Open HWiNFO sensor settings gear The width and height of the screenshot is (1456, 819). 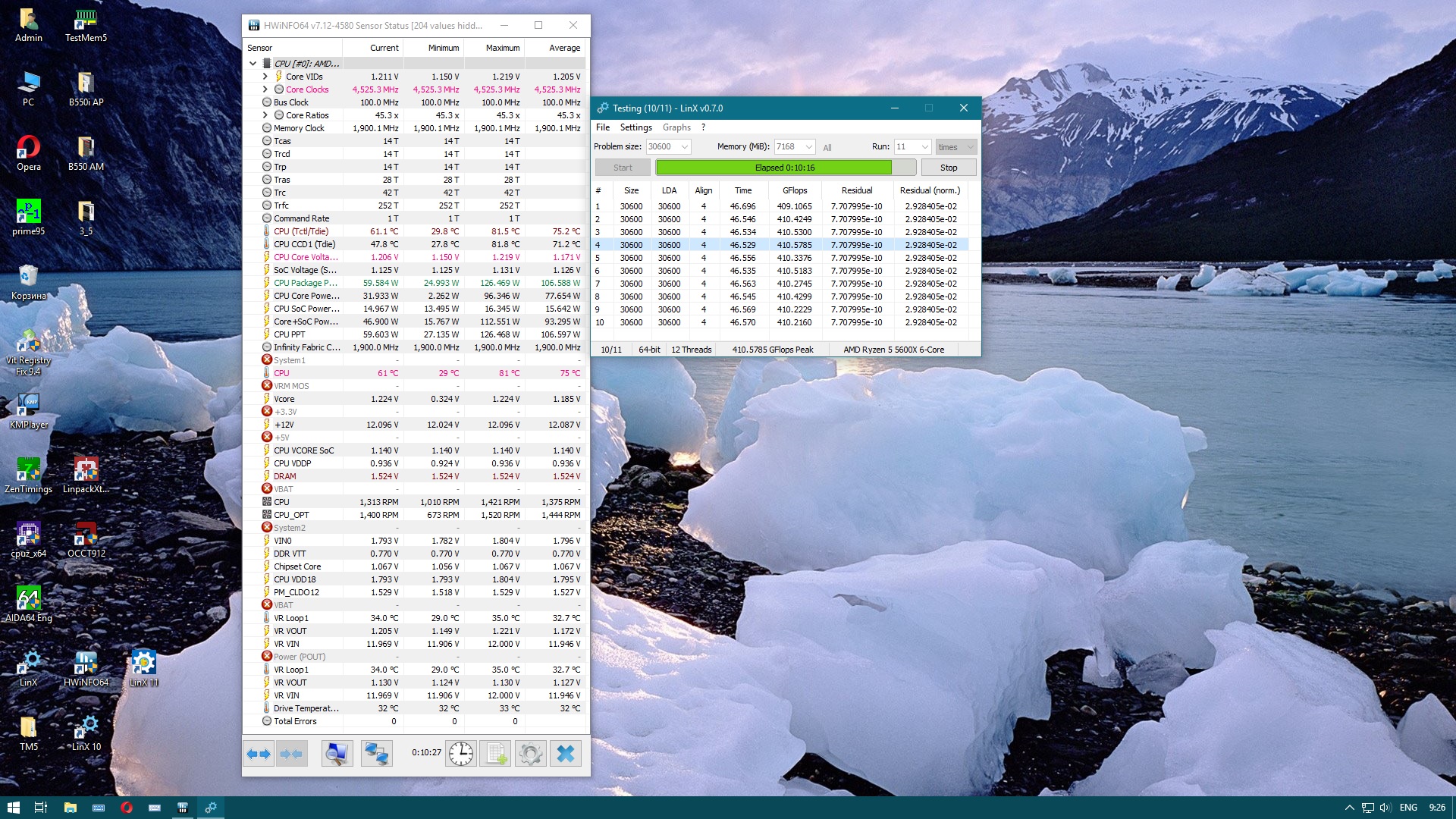[530, 754]
